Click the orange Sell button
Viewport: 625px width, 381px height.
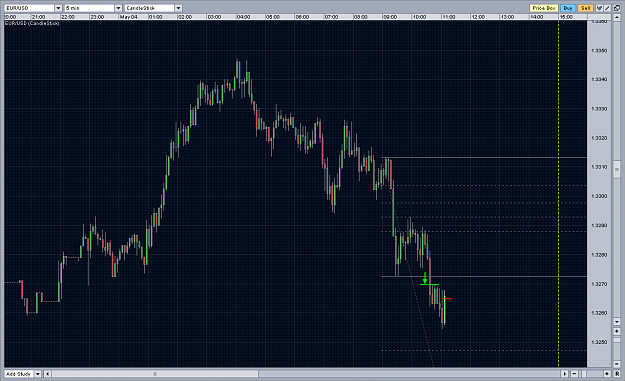pyautogui.click(x=585, y=8)
